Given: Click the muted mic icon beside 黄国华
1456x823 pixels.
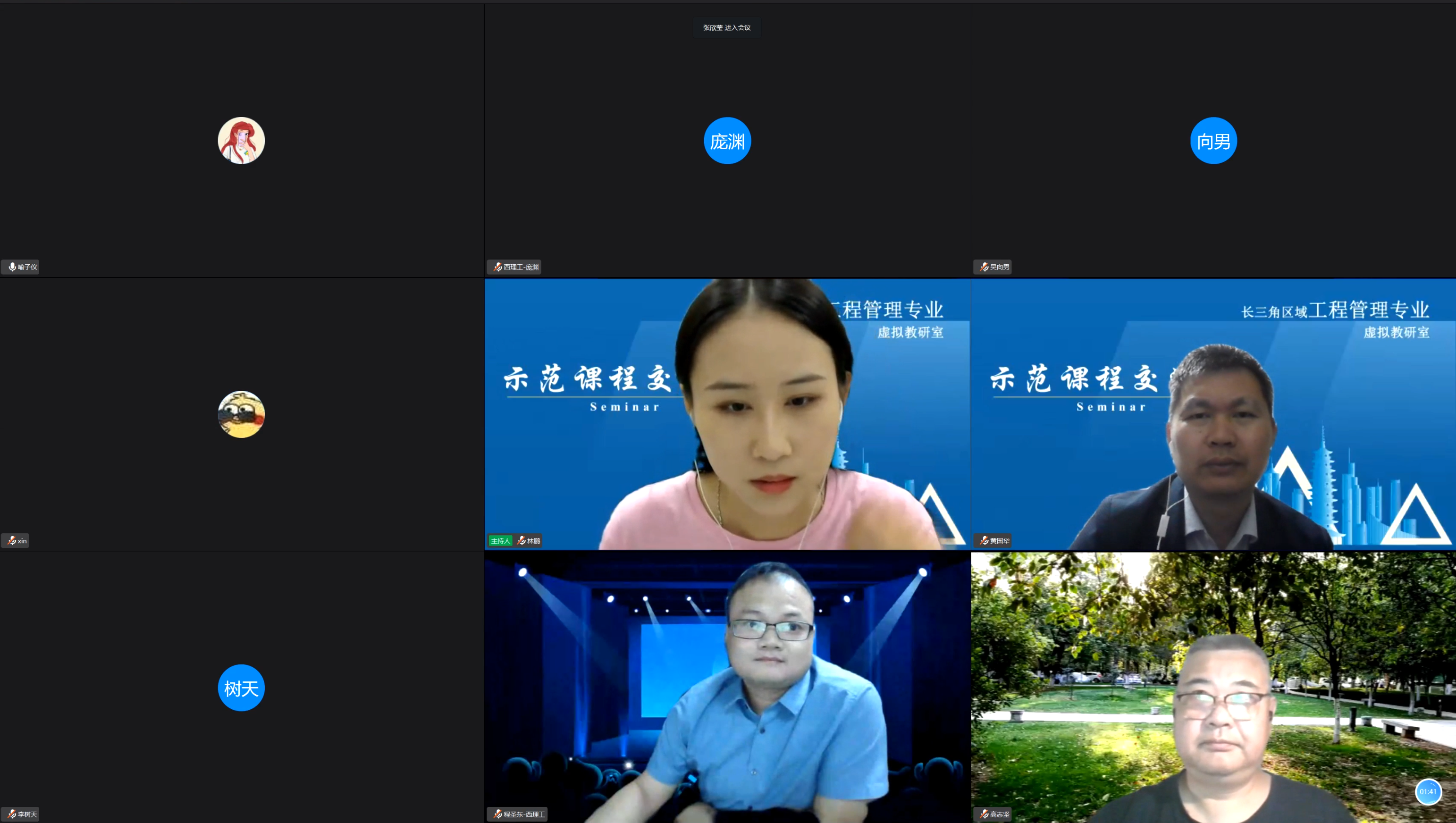Looking at the screenshot, I should (x=984, y=541).
